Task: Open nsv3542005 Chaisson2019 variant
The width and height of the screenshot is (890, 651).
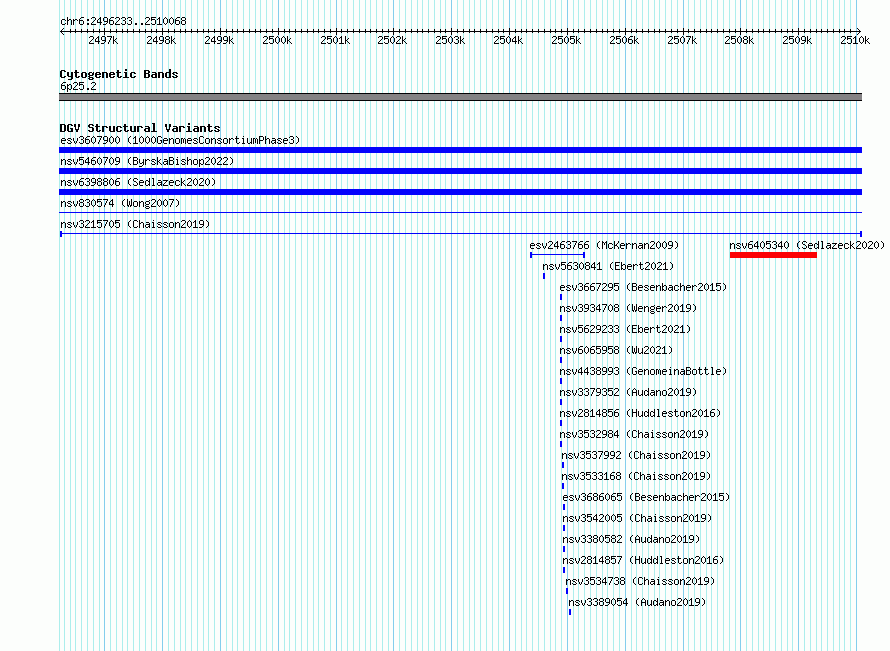Action: tap(637, 518)
